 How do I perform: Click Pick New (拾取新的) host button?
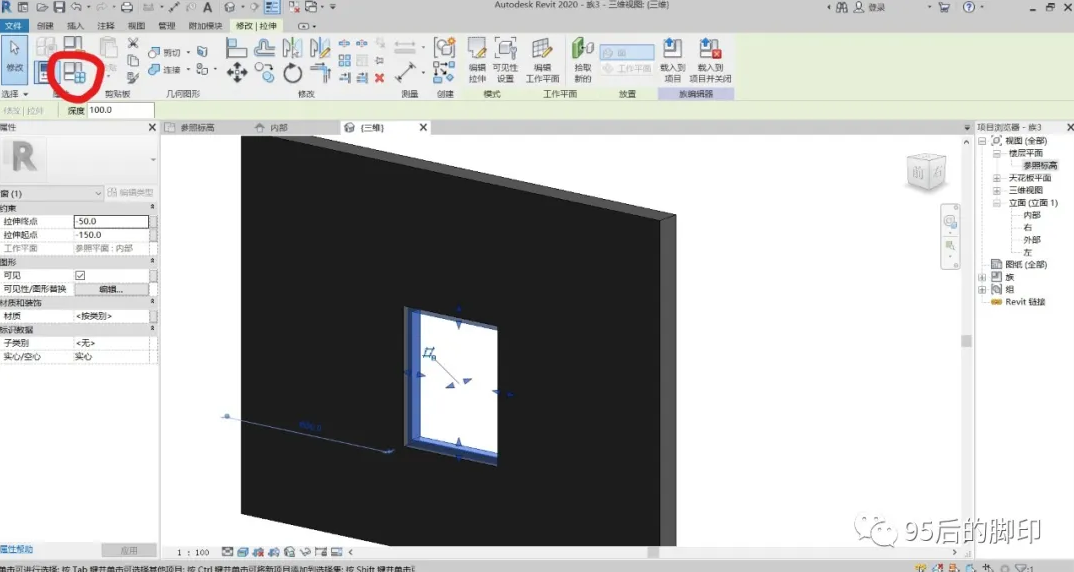583,60
